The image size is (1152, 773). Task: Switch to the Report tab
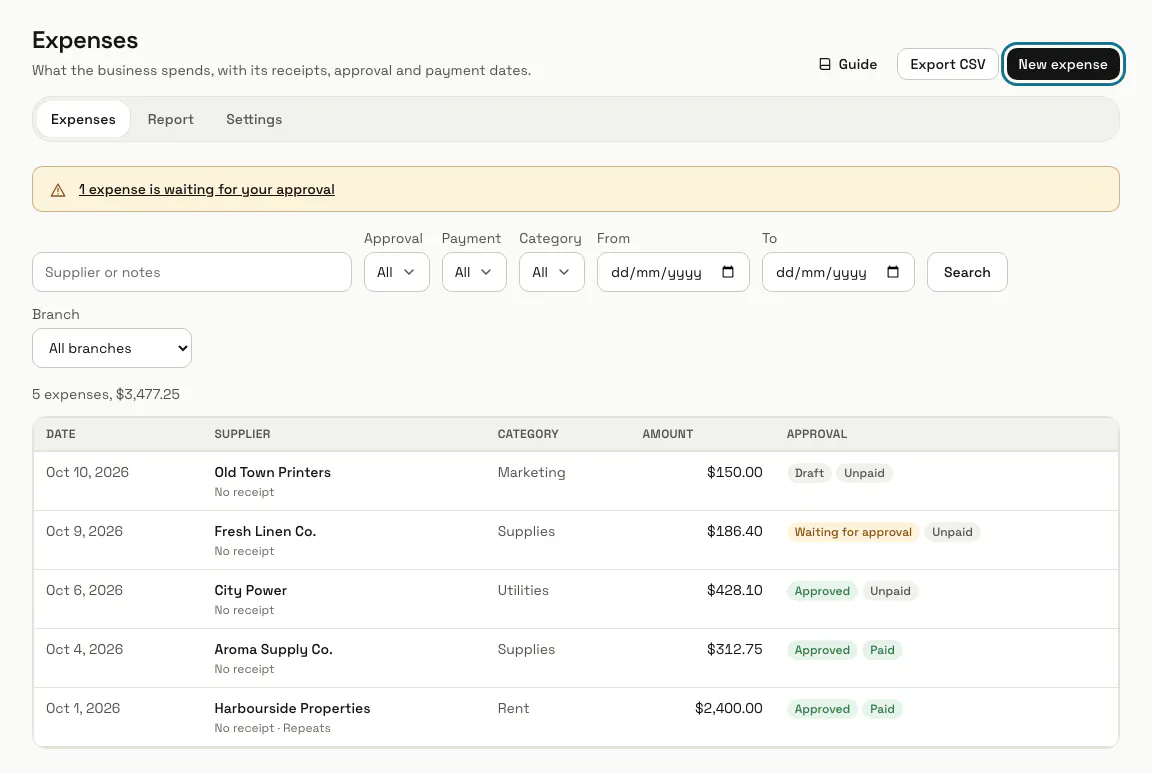tap(170, 119)
